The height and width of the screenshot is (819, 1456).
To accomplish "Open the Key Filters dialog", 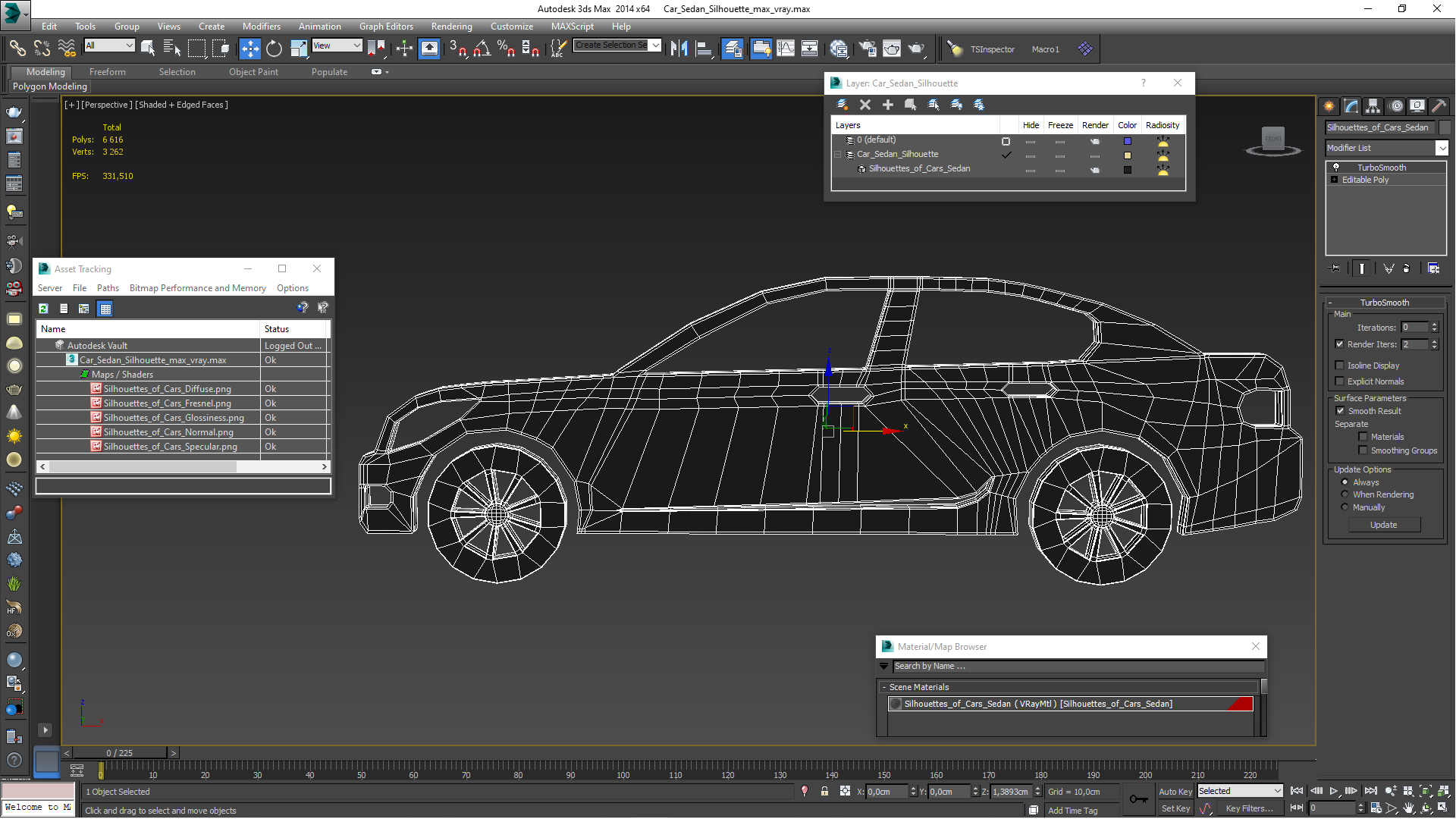I will 1249,808.
